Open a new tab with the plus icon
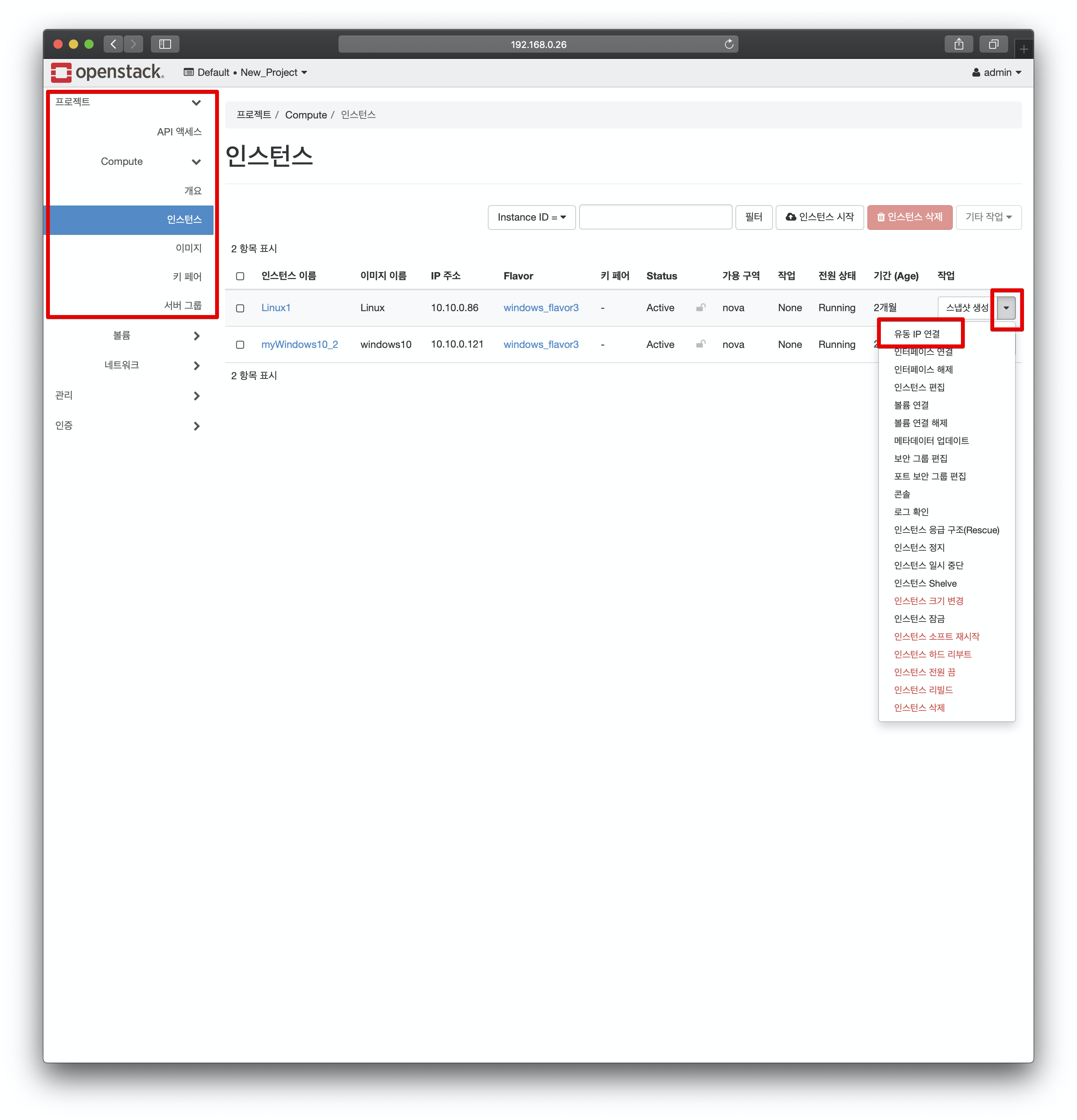This screenshot has height=1120, width=1077. pos(1023,49)
